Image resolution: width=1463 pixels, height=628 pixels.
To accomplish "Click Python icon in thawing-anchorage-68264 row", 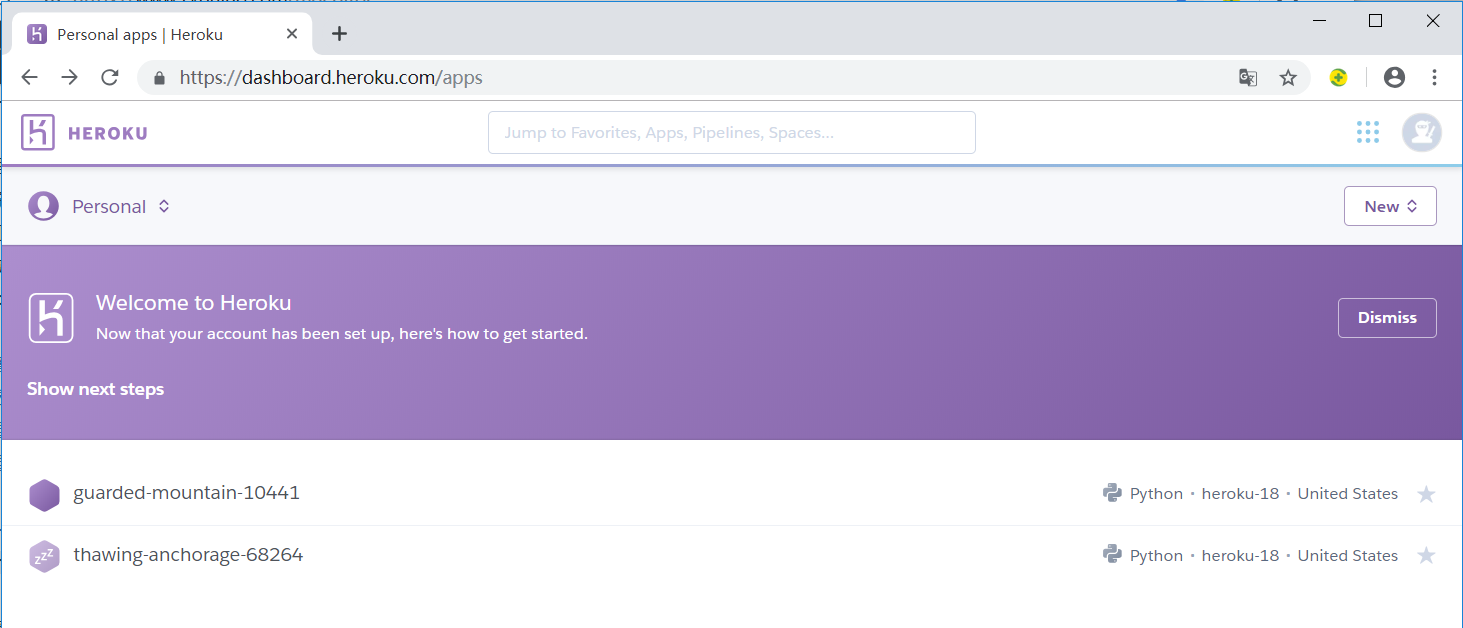I will (x=1112, y=555).
